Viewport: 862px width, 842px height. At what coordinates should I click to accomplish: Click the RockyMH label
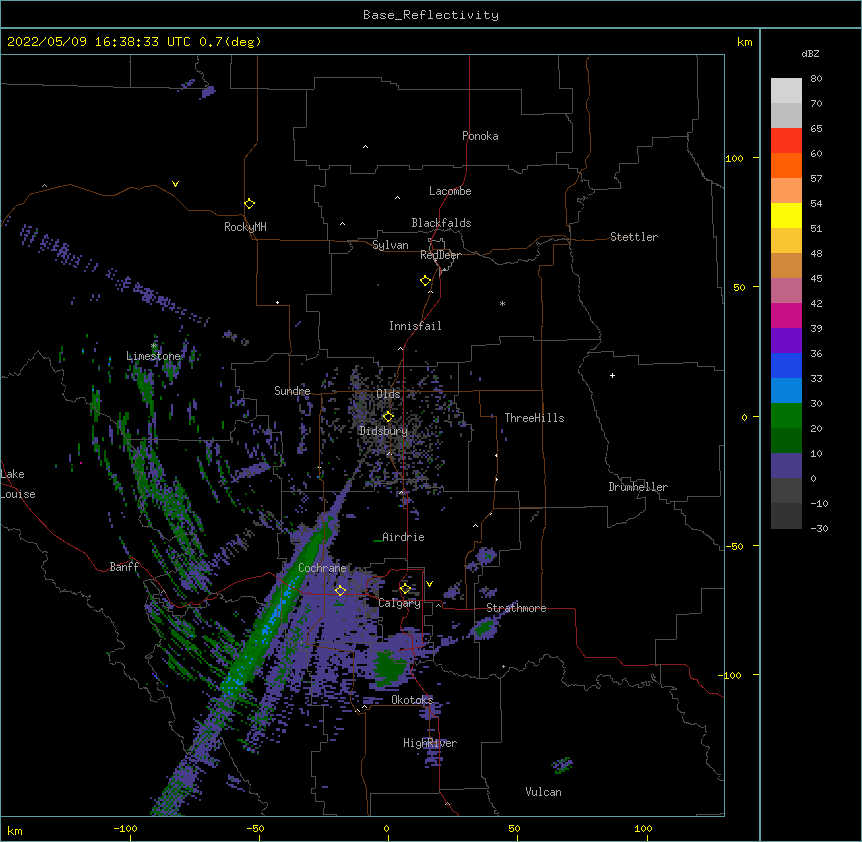pyautogui.click(x=245, y=227)
